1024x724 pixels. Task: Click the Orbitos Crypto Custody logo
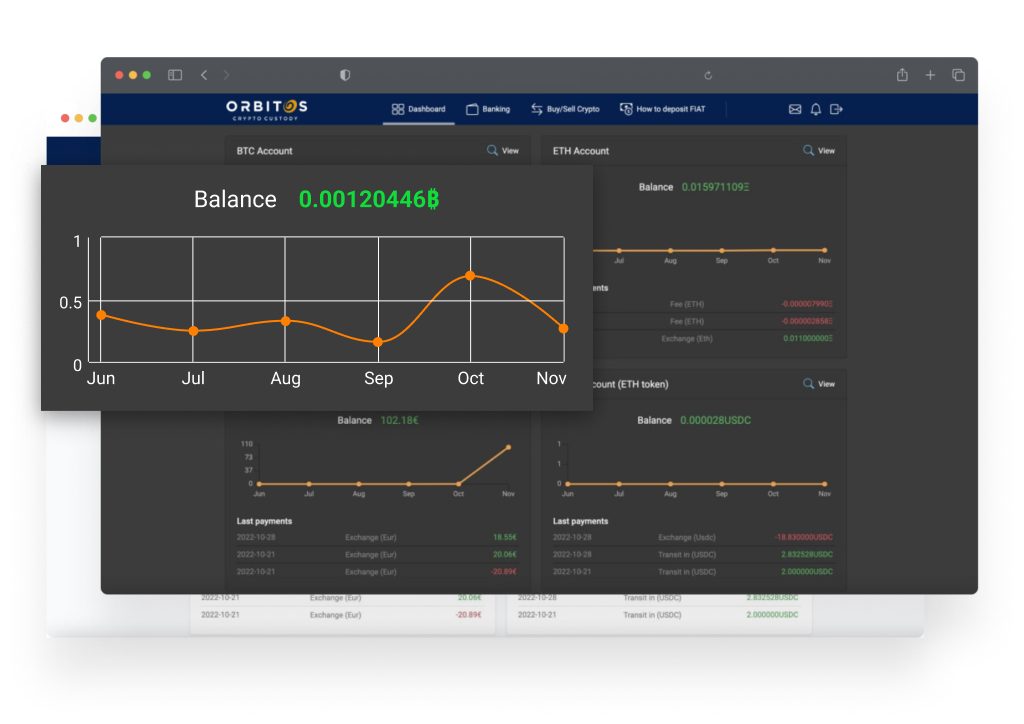click(x=266, y=109)
